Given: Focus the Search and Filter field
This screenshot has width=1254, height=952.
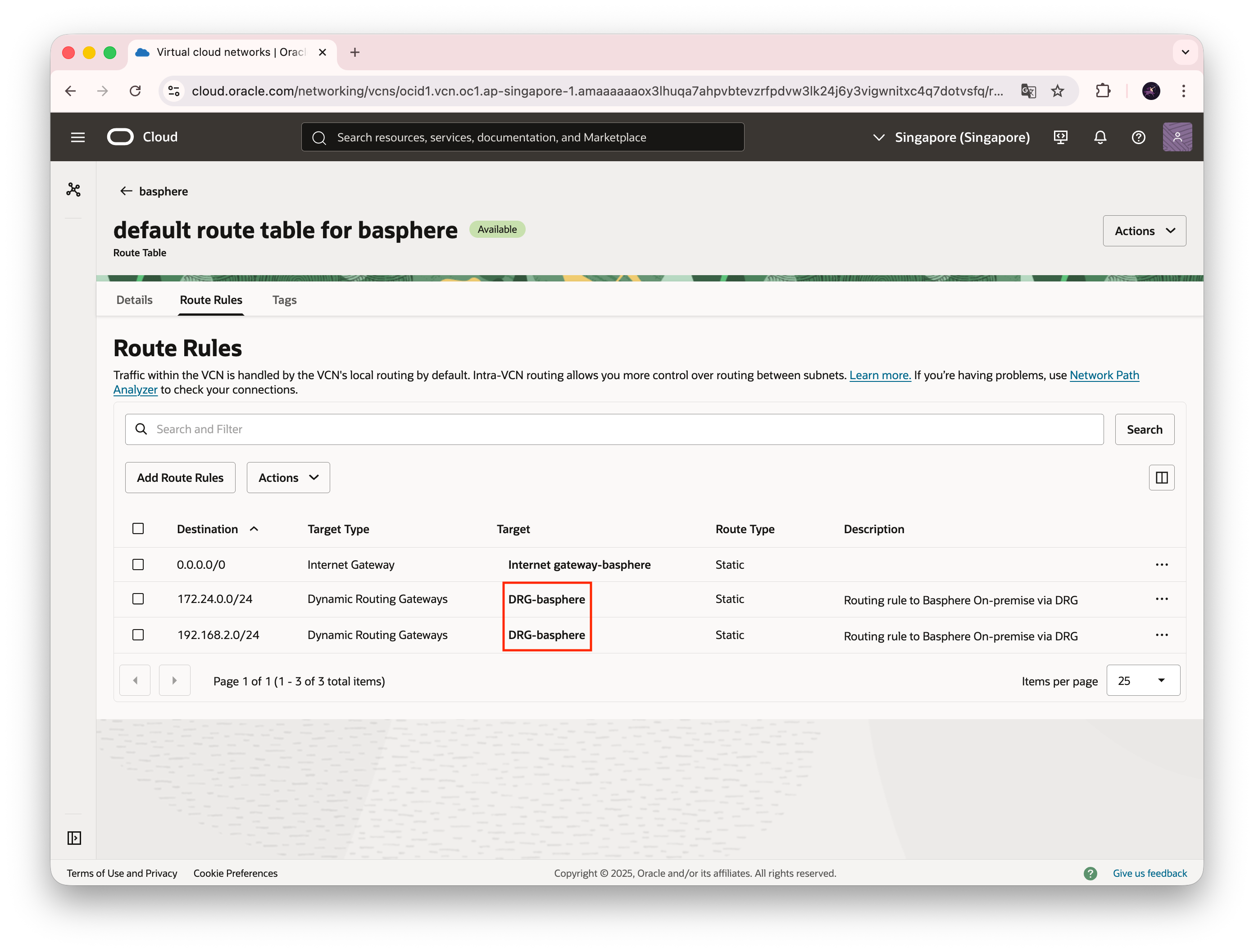Looking at the screenshot, I should [614, 430].
